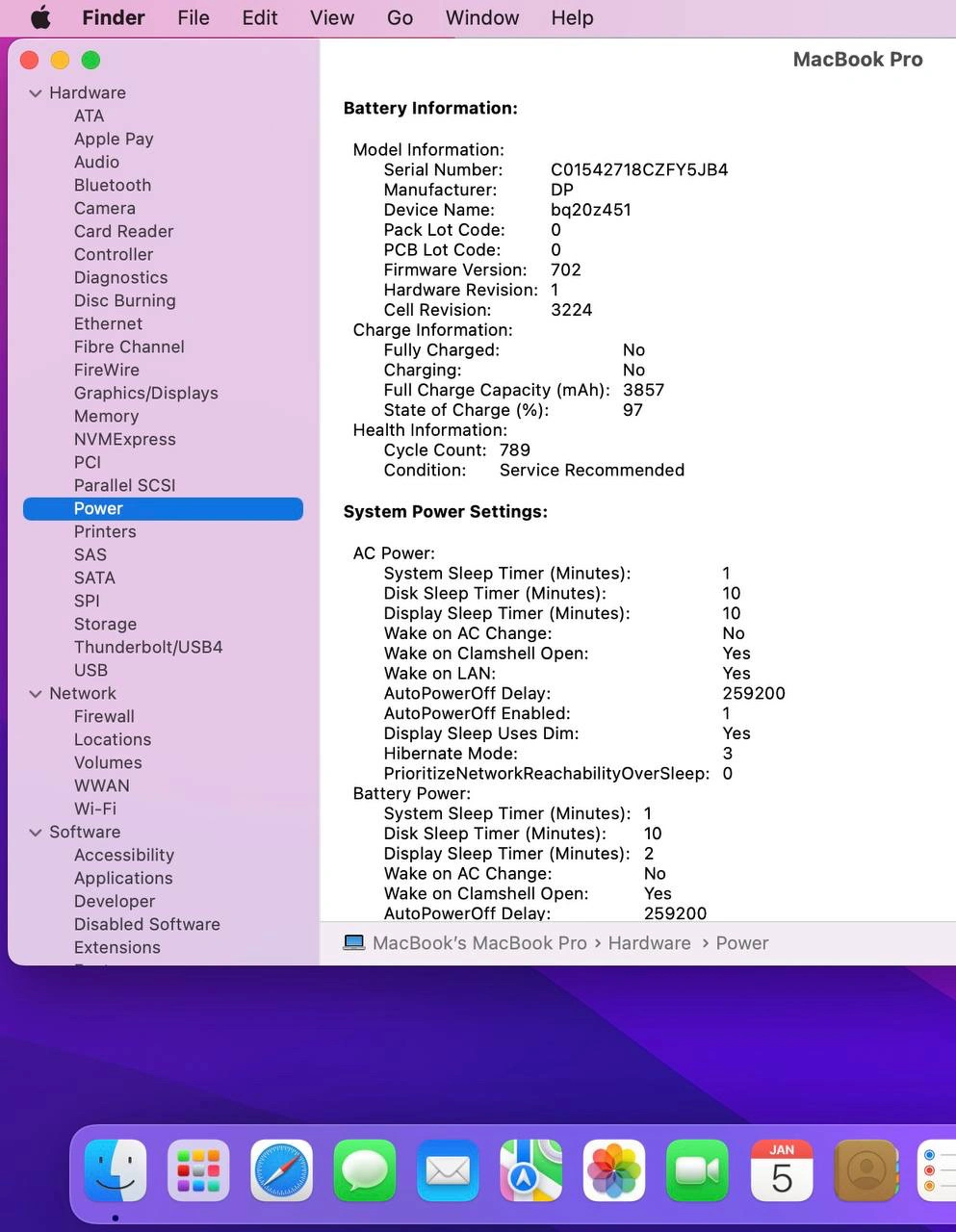
Task: Open FaceTime app in Dock
Action: coord(697,1170)
